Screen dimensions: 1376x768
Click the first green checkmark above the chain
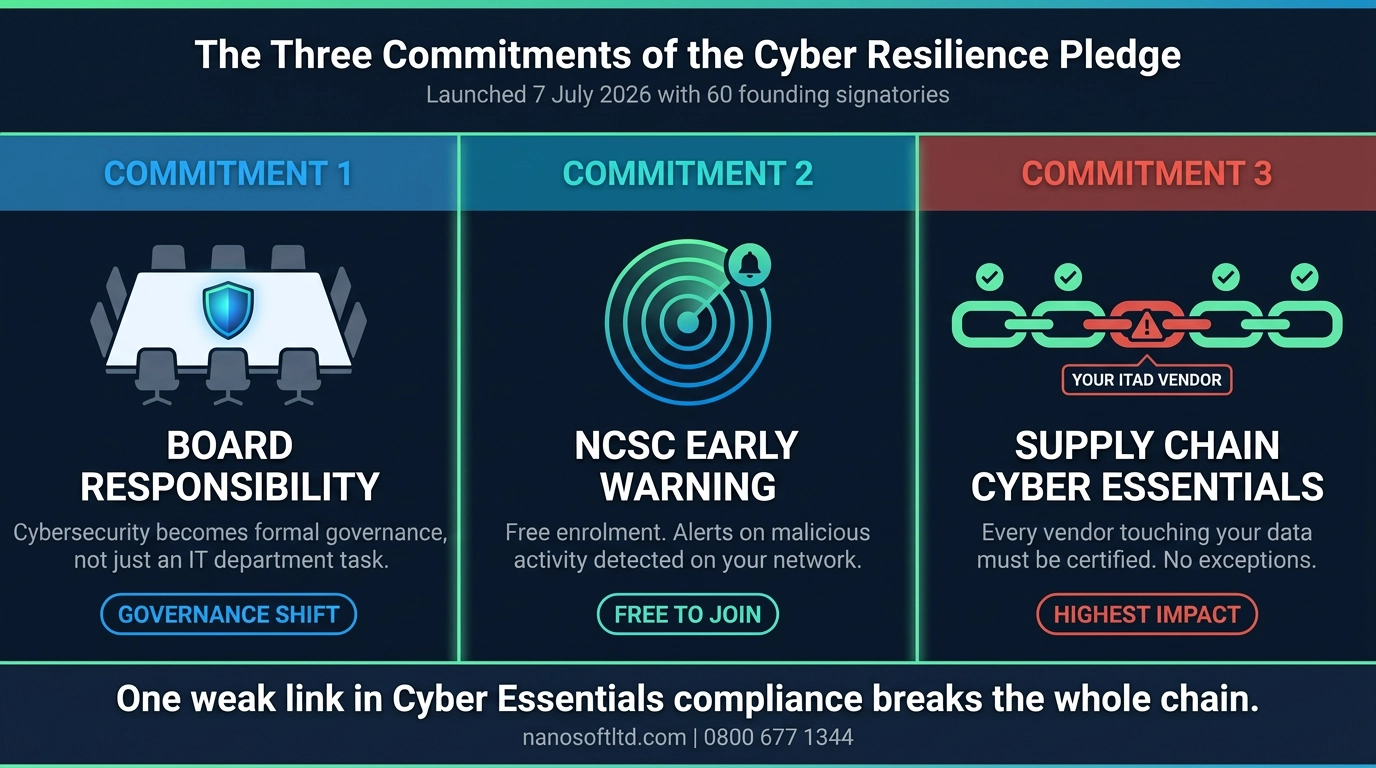(990, 277)
